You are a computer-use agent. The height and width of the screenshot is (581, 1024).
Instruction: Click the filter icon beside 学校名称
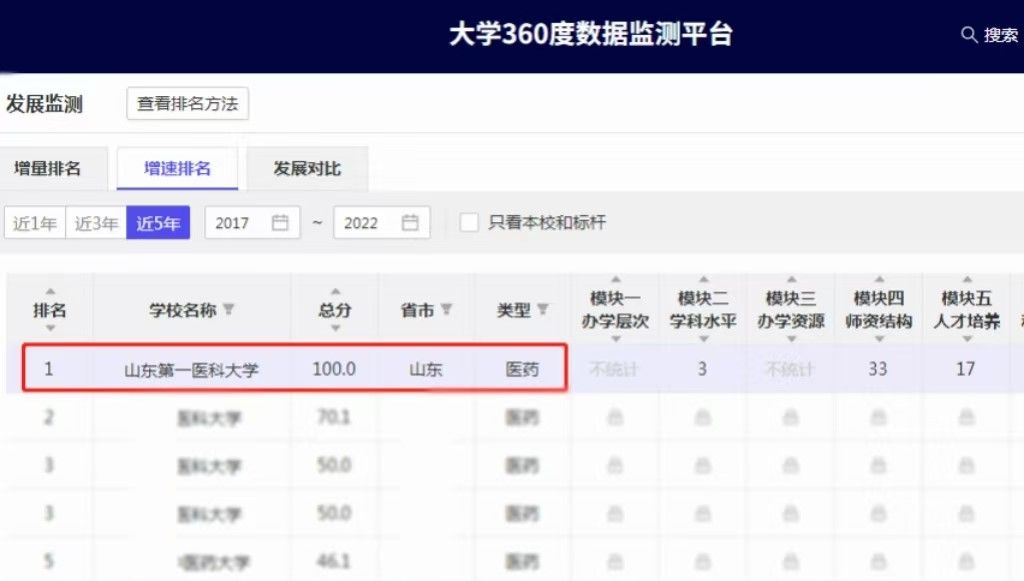[229, 310]
